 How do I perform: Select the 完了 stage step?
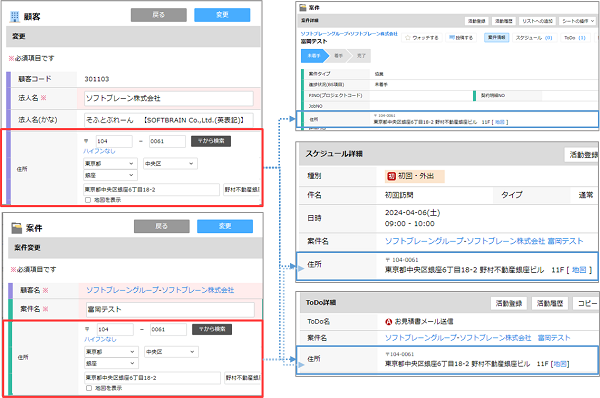(x=360, y=56)
